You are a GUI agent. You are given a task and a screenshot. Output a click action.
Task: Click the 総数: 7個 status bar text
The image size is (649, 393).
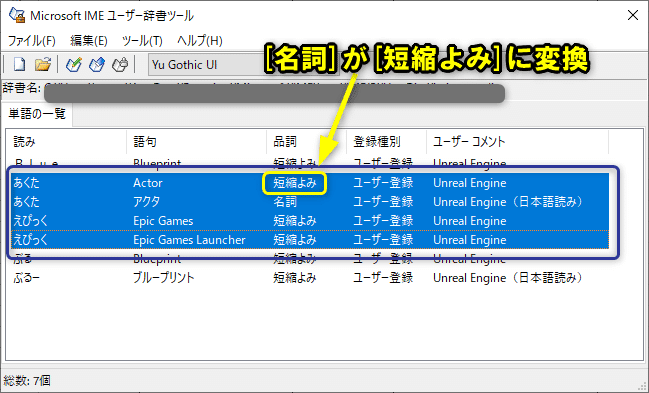(x=27, y=380)
